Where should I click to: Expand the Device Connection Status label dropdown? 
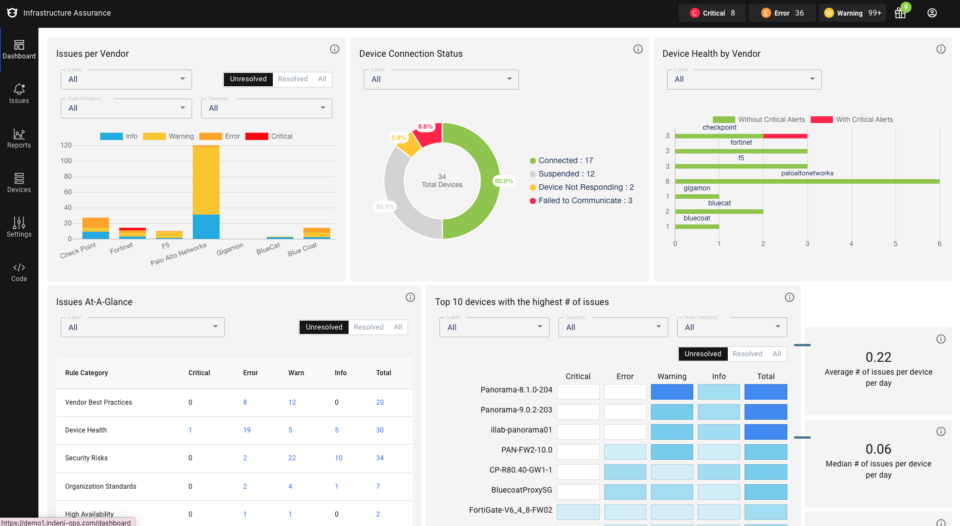pyautogui.click(x=440, y=79)
